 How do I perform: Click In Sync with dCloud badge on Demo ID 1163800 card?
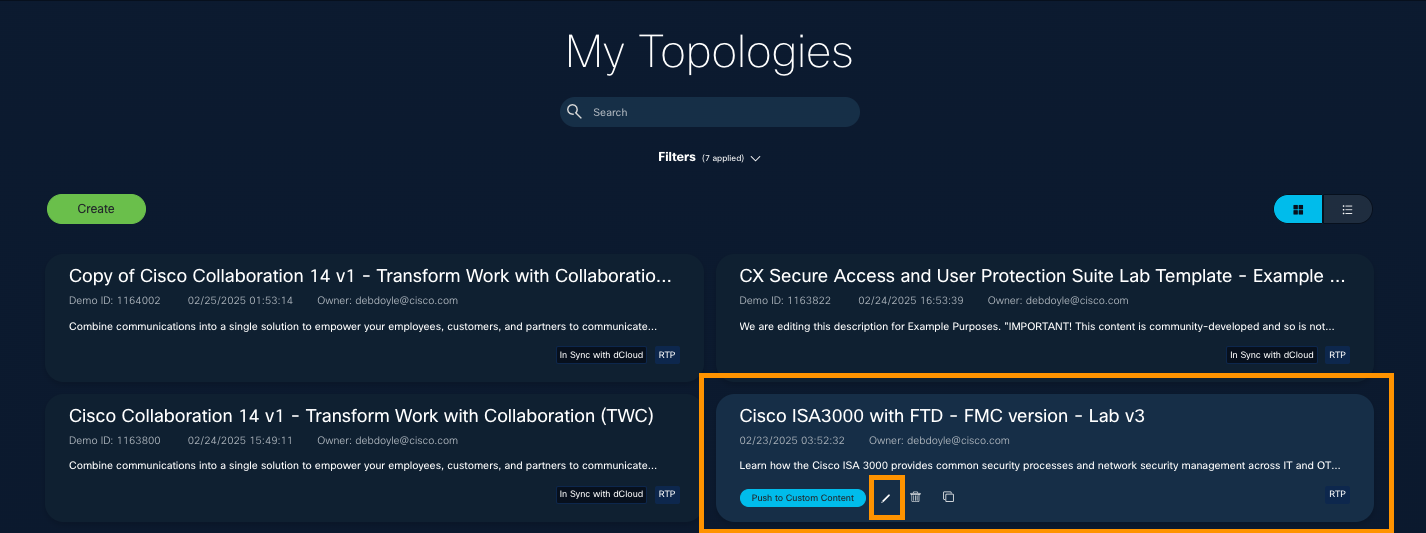(602, 494)
